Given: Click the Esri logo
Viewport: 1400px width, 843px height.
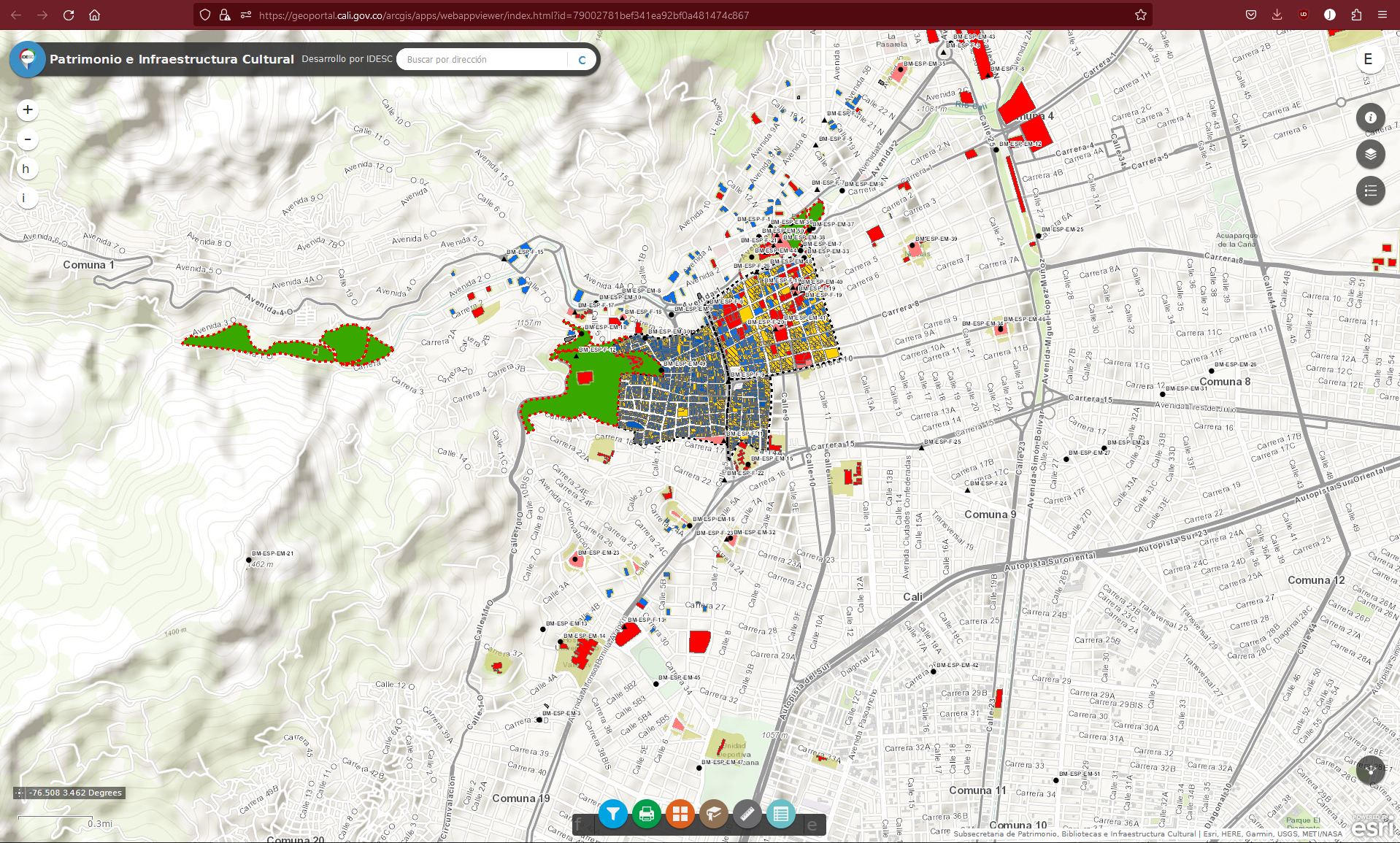Looking at the screenshot, I should click(1374, 827).
